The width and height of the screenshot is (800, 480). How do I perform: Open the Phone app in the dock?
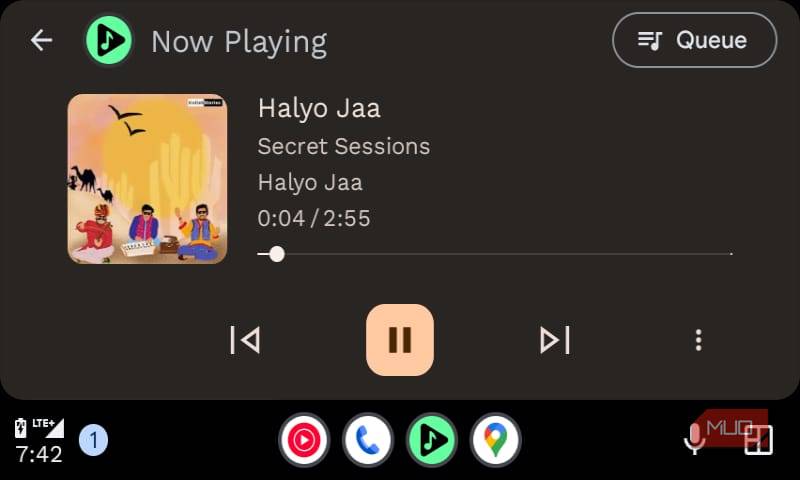pos(368,440)
